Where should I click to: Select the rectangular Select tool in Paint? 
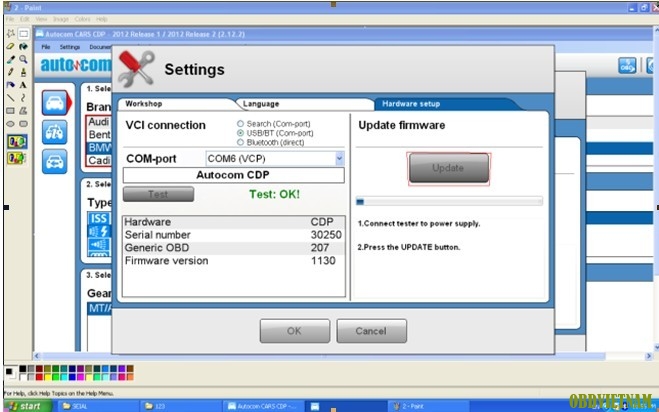click(x=24, y=34)
